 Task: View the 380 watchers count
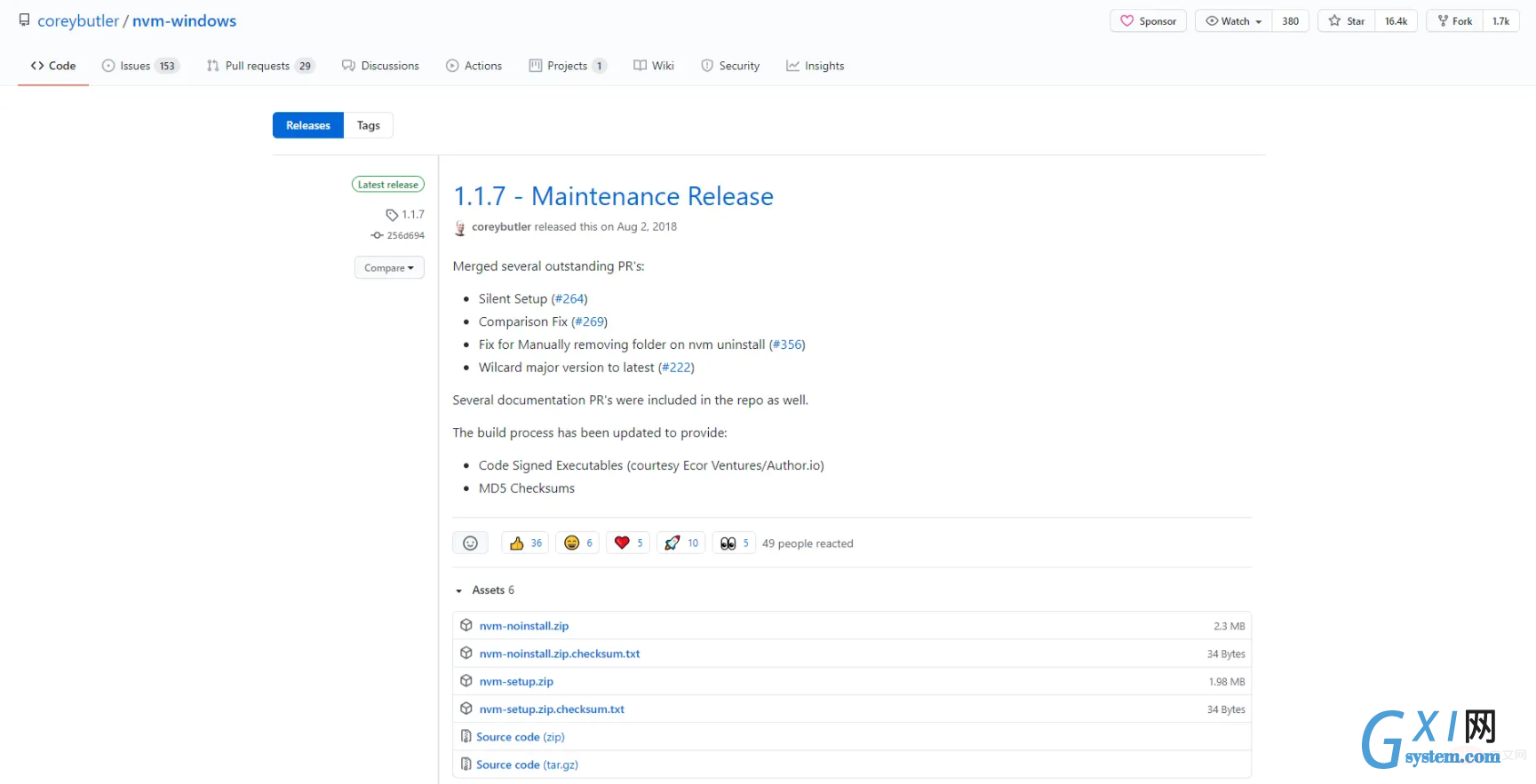pyautogui.click(x=1290, y=21)
